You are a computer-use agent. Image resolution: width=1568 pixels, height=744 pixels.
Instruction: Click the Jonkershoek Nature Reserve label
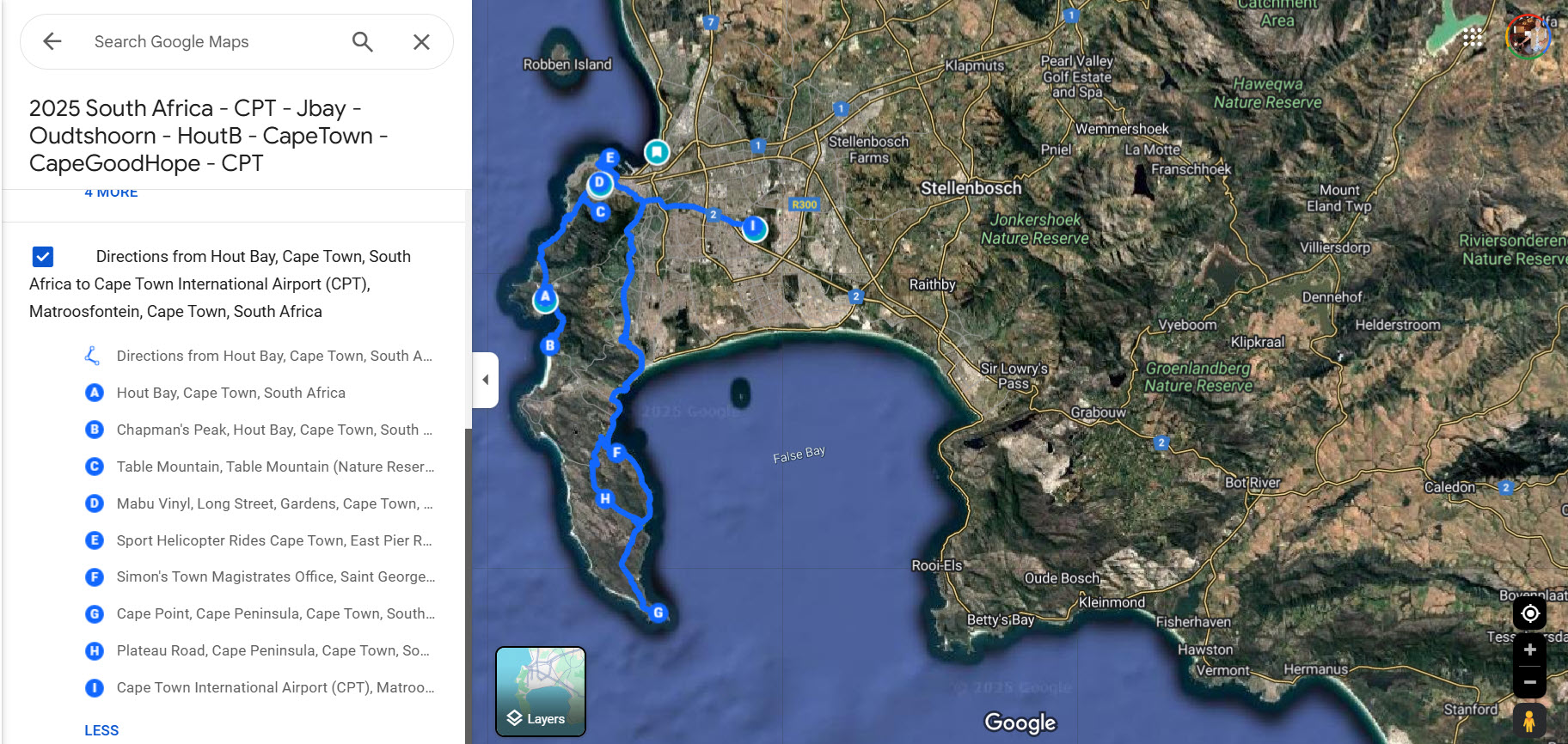coord(1035,229)
